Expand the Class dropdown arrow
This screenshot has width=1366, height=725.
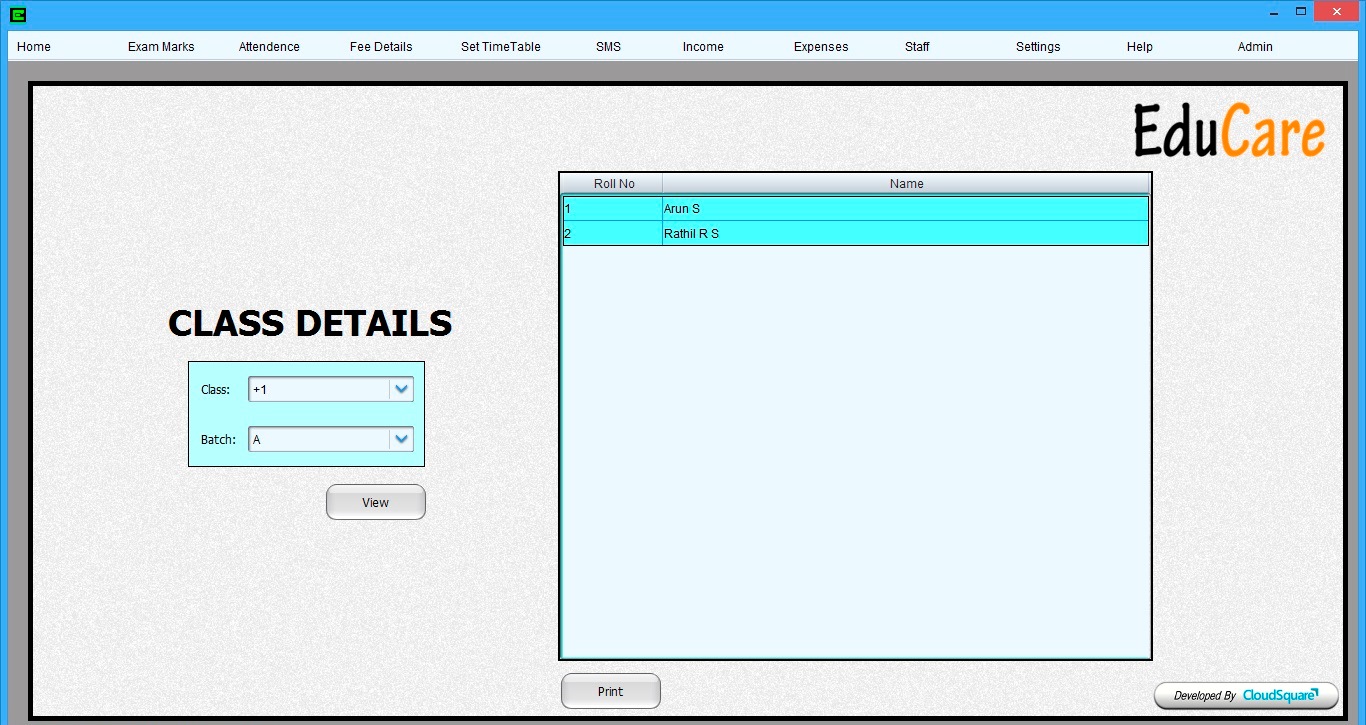click(x=401, y=390)
